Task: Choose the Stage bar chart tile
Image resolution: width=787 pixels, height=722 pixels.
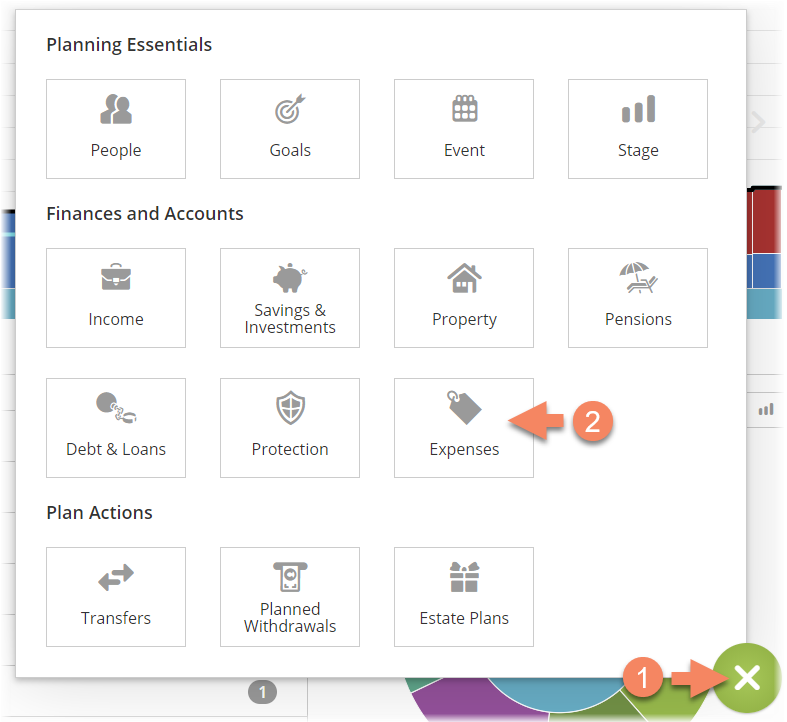Action: [638, 129]
